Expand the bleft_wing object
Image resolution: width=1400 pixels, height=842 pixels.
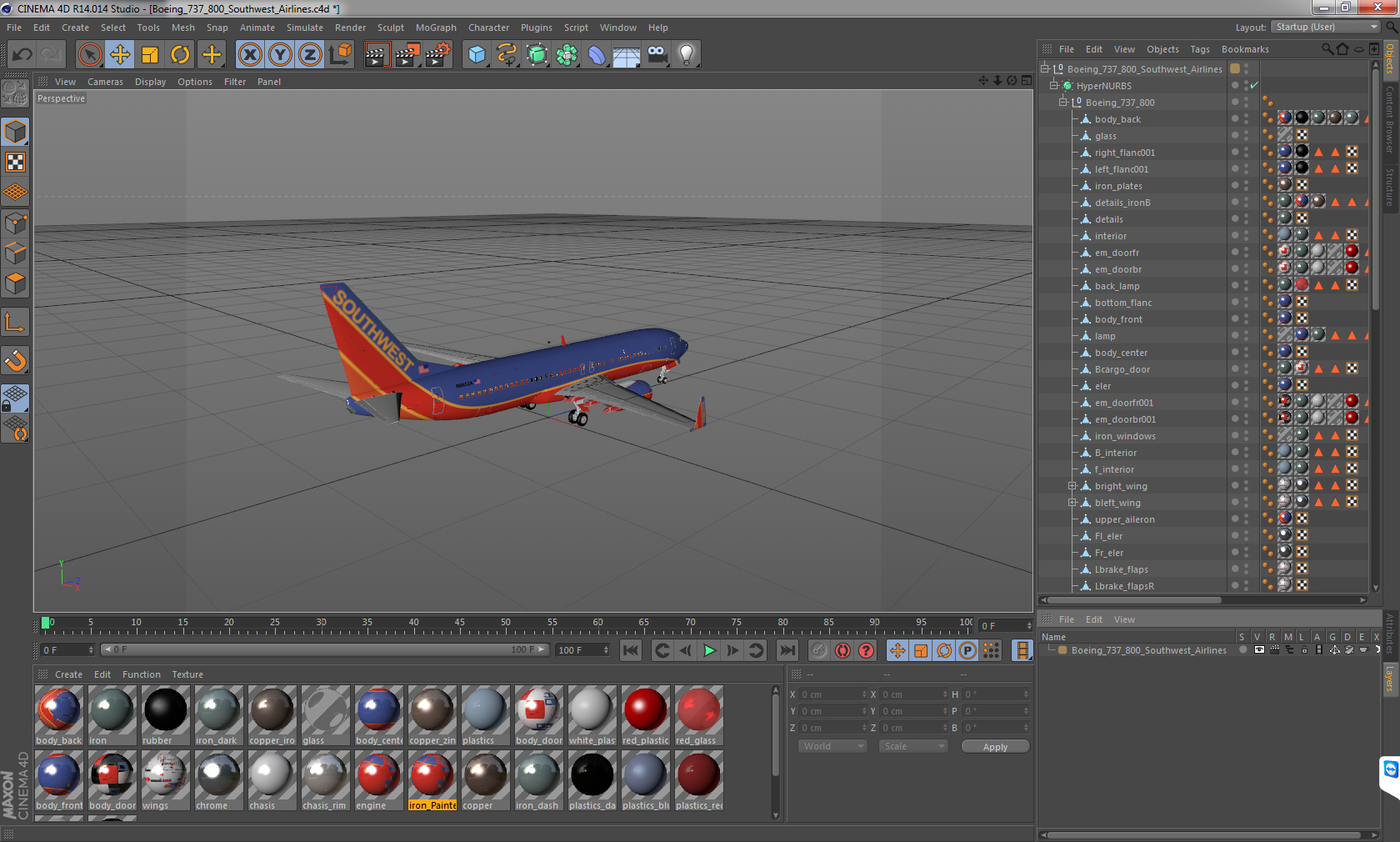click(x=1072, y=502)
